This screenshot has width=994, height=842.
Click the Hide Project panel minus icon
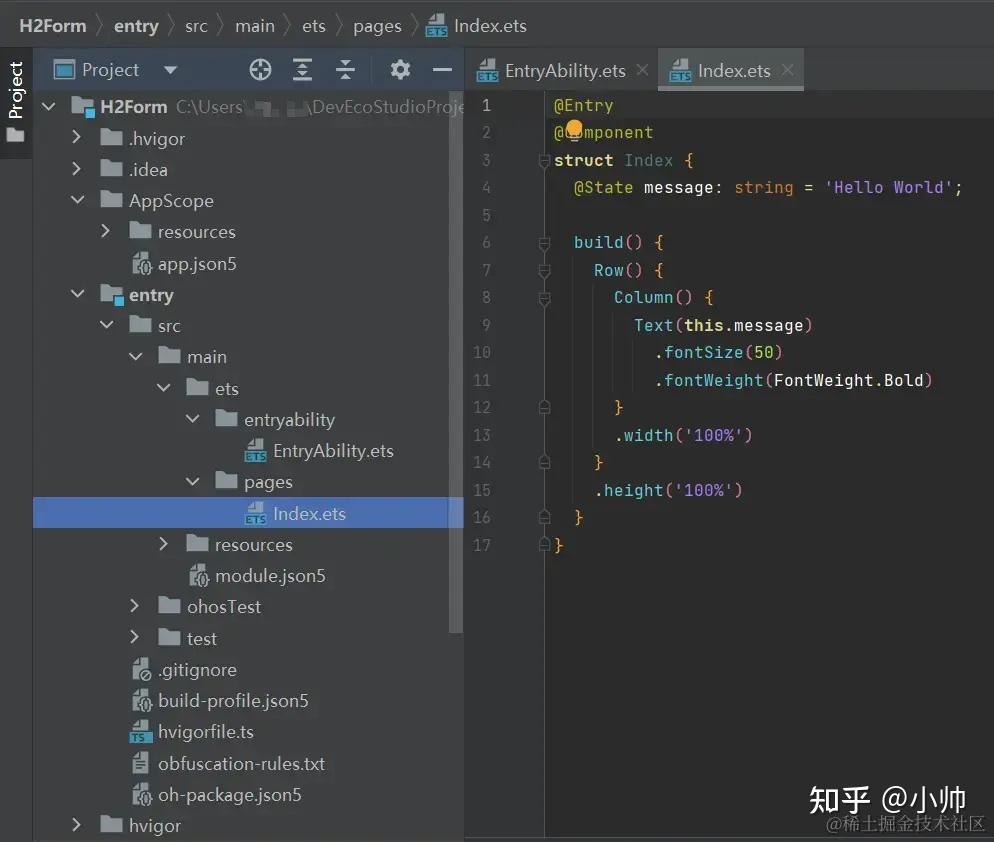click(441, 69)
